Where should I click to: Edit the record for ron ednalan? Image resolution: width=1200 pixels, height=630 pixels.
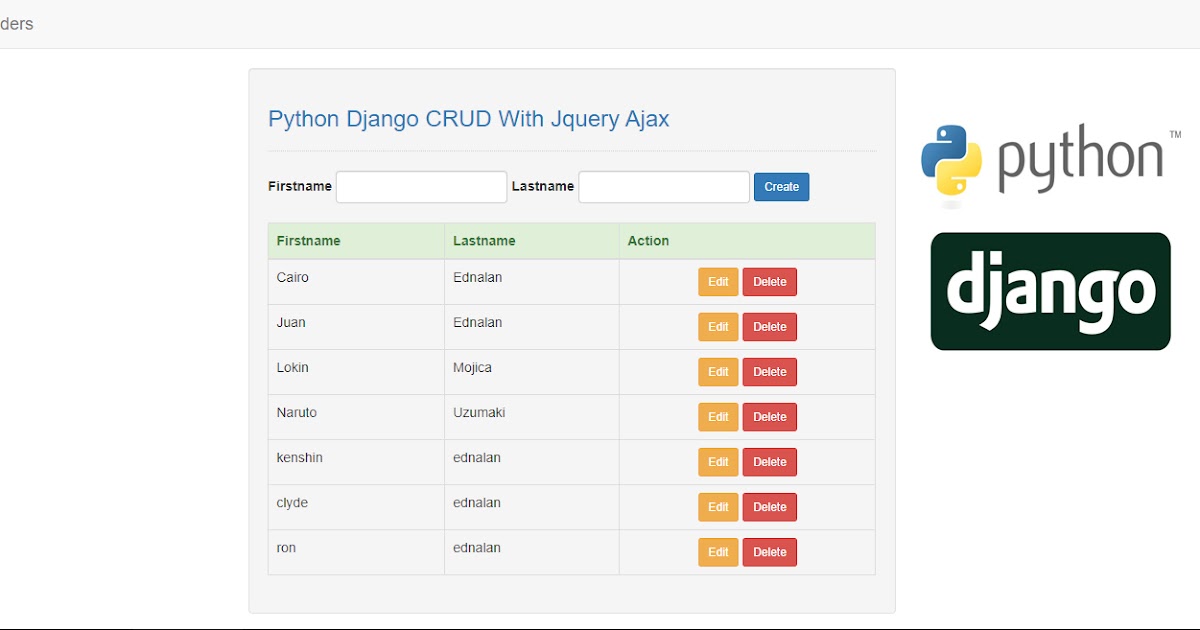point(718,551)
